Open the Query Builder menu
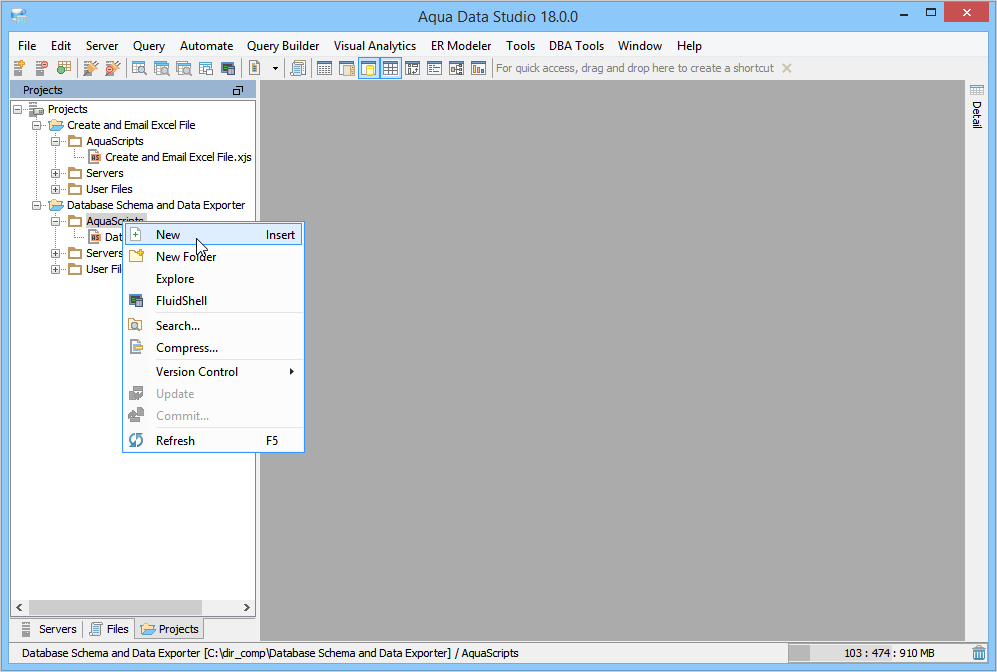The width and height of the screenshot is (997, 672). coord(283,46)
